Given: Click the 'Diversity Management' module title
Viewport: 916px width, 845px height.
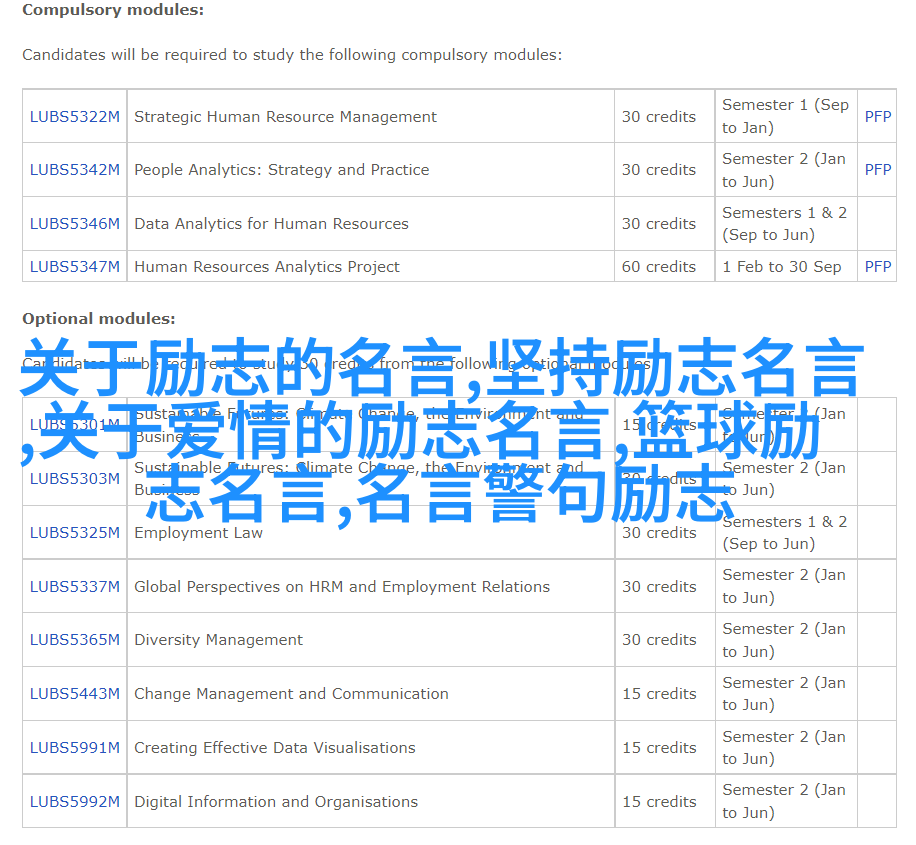Looking at the screenshot, I should tap(218, 640).
